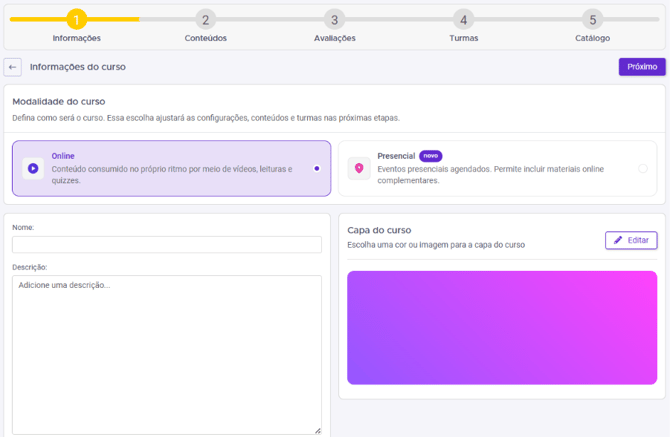This screenshot has width=670, height=437.
Task: Click the 'Conteúdo consumido no próprio ritmo' description
Action: point(172,175)
